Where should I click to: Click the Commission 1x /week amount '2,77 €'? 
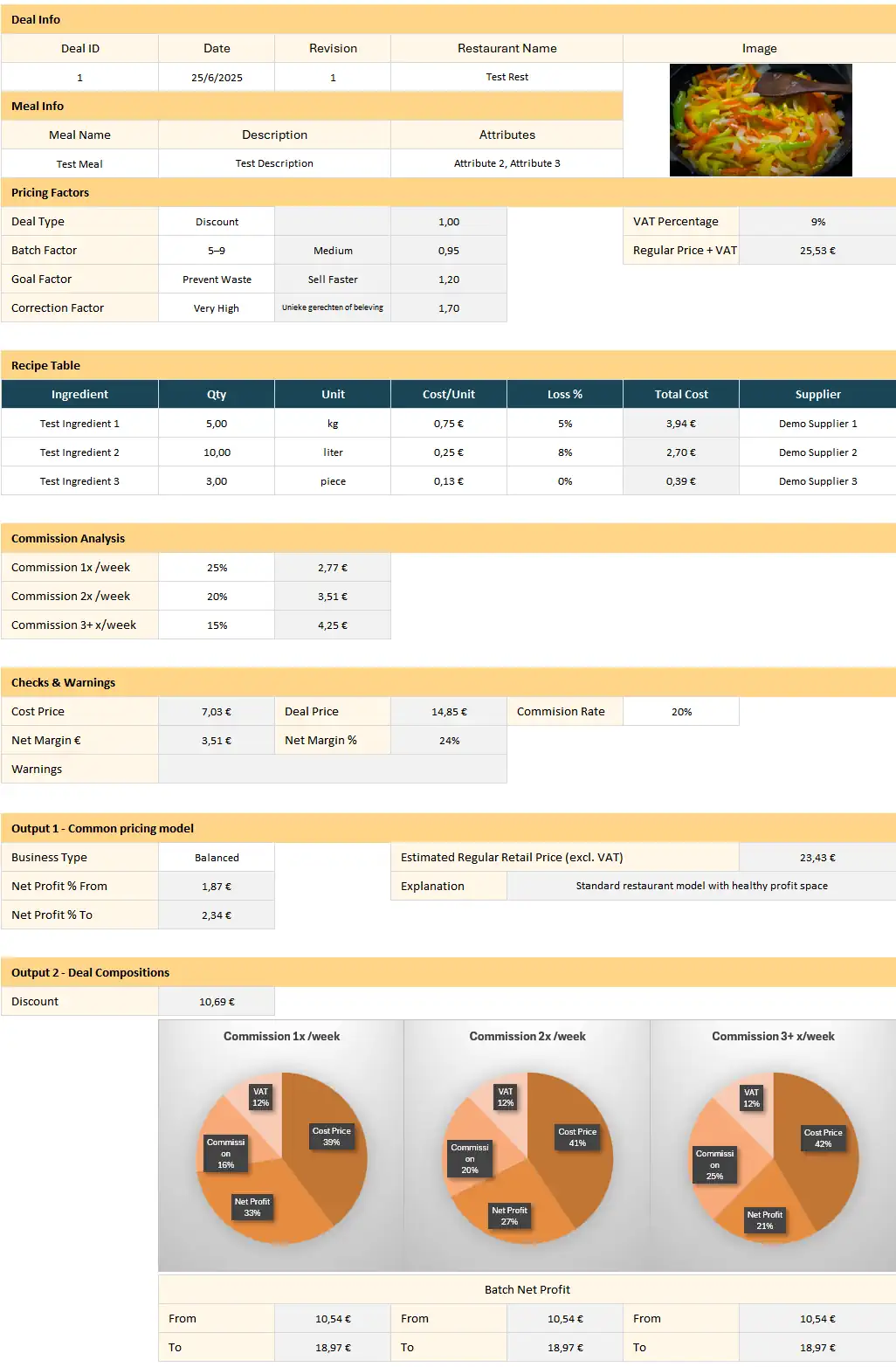click(333, 568)
